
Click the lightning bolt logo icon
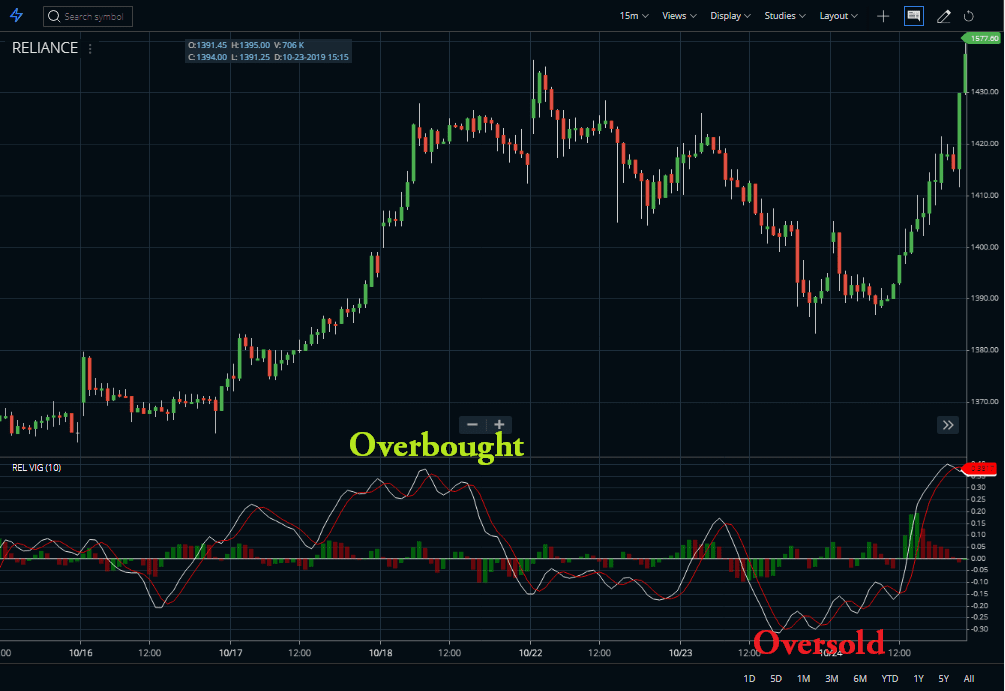point(17,15)
